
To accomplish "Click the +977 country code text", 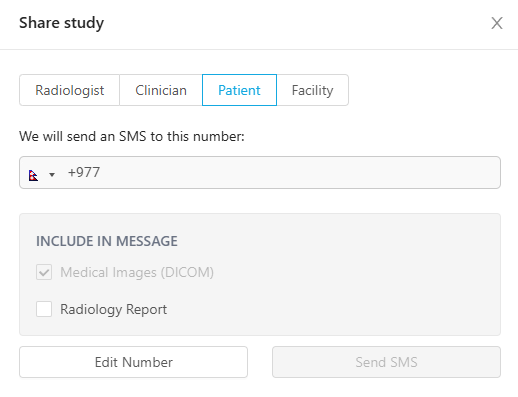I will 84,172.
